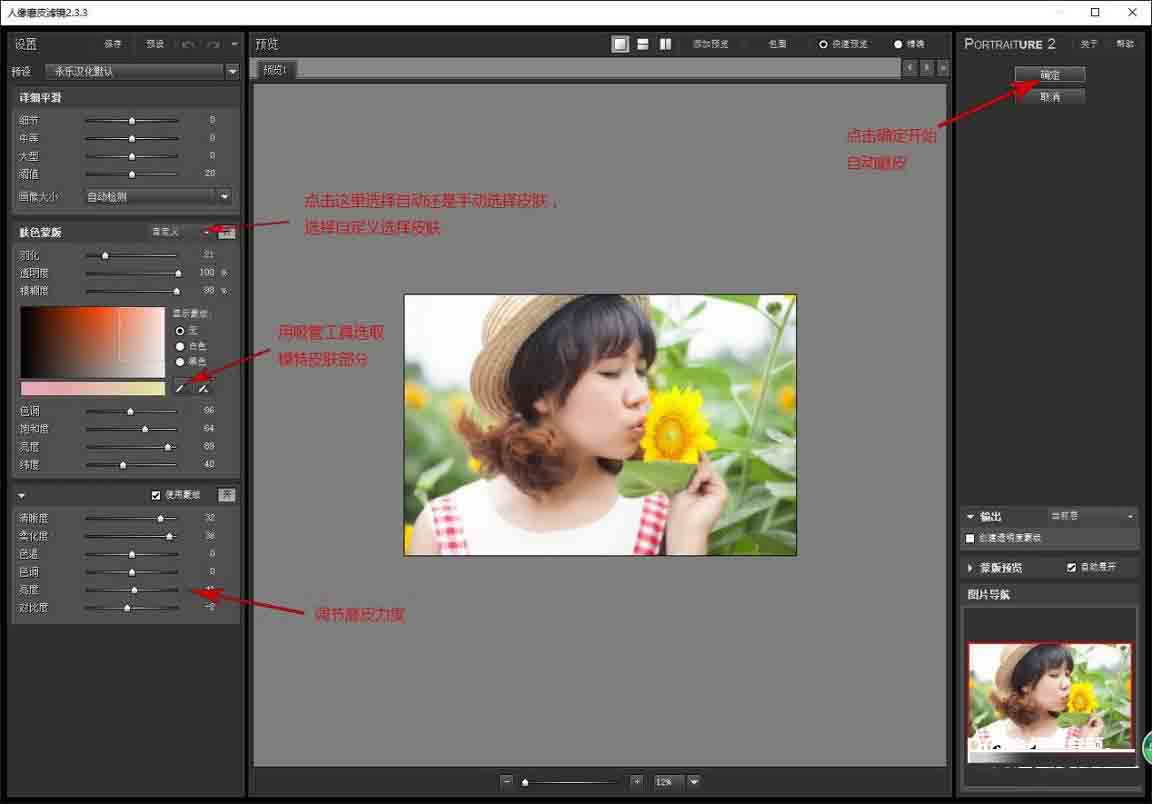
Task: Select the 白色 display mask radio button
Action: 180,346
